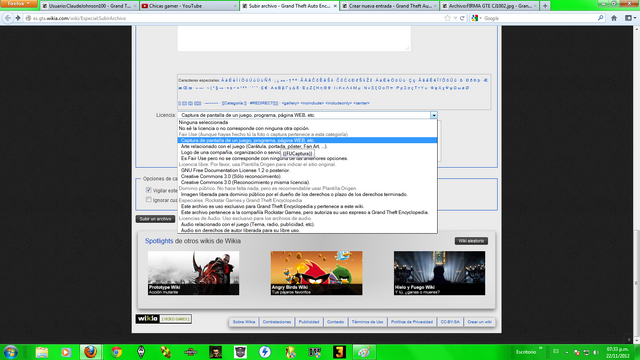
Task: Select Creative Commons 3.0 (Sólo reconocimiento)
Action: (x=307, y=176)
